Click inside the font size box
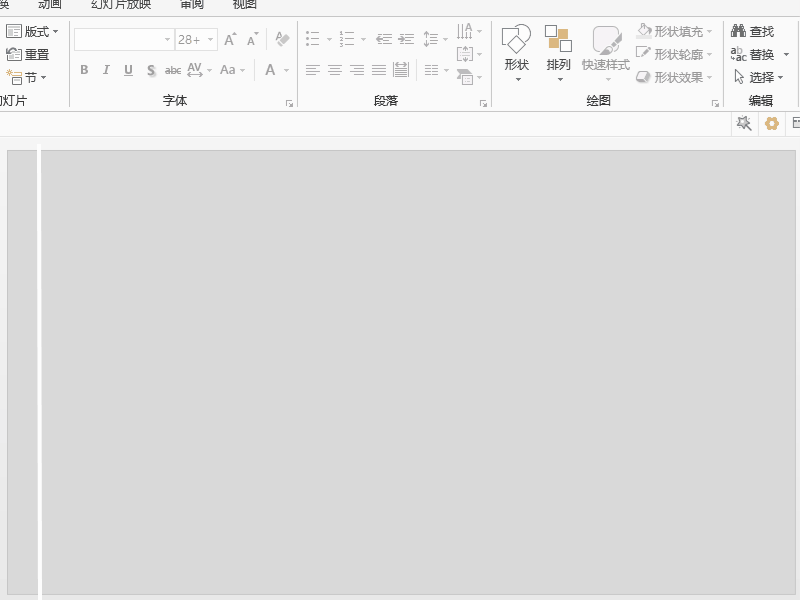Image resolution: width=800 pixels, height=600 pixels. (189, 39)
